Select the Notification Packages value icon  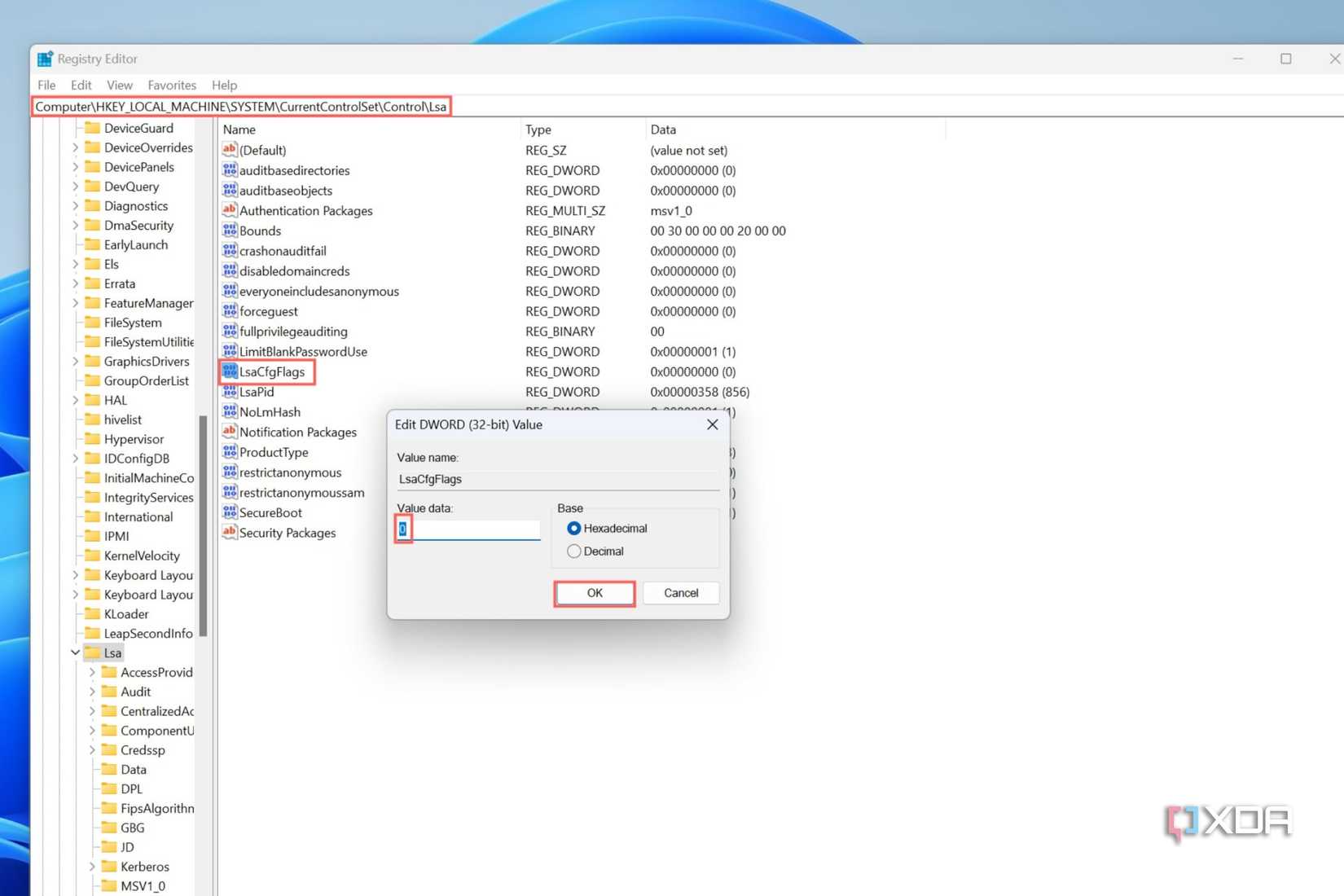tap(229, 432)
